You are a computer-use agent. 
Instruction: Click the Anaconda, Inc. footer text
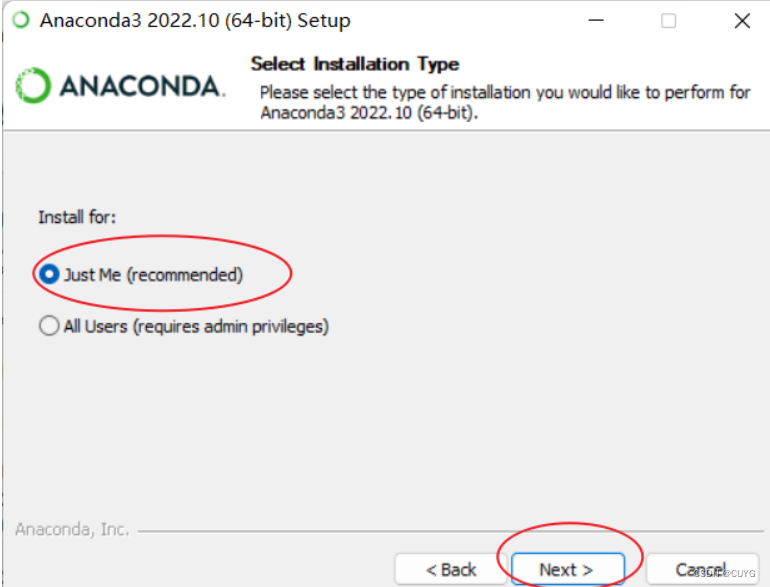pos(72,530)
